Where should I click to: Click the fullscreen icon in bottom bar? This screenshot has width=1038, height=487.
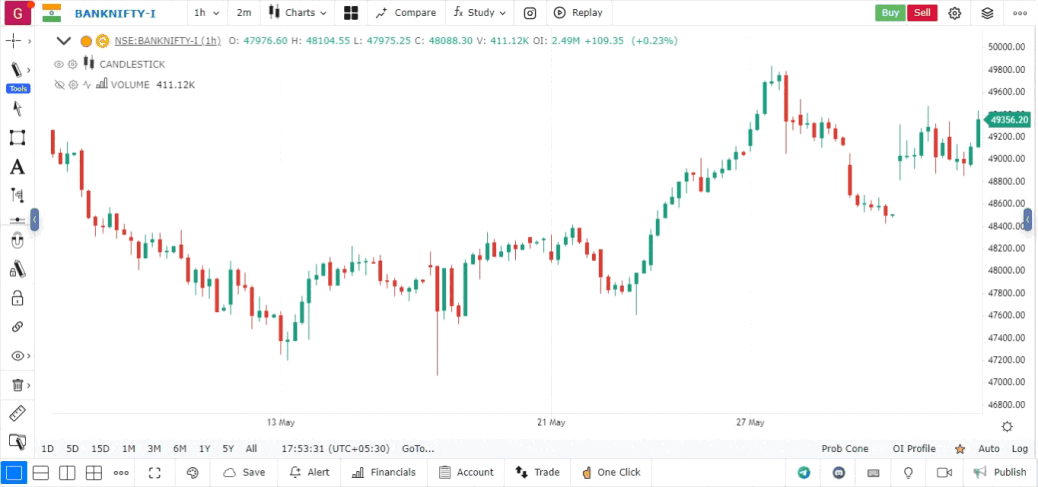(x=155, y=473)
